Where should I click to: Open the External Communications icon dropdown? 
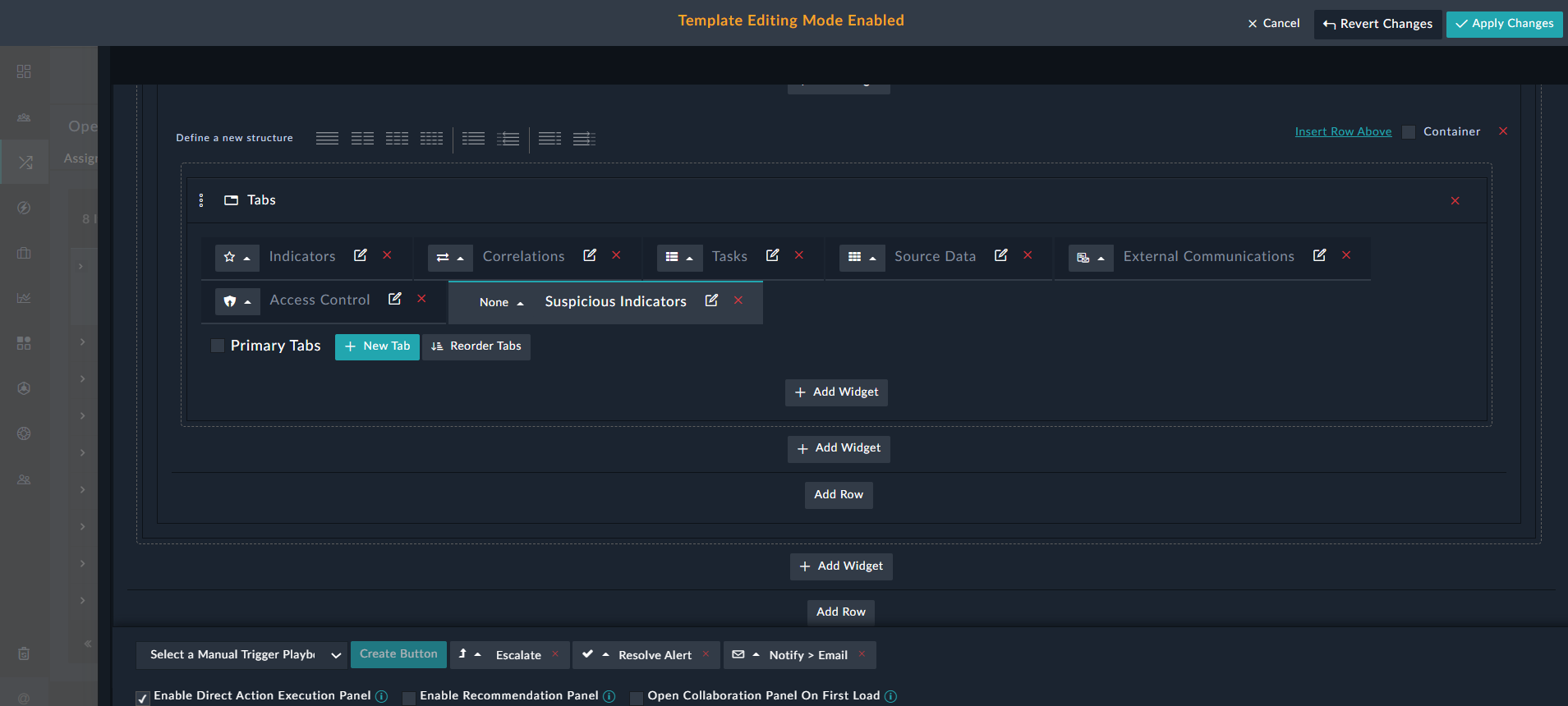[x=1091, y=258]
